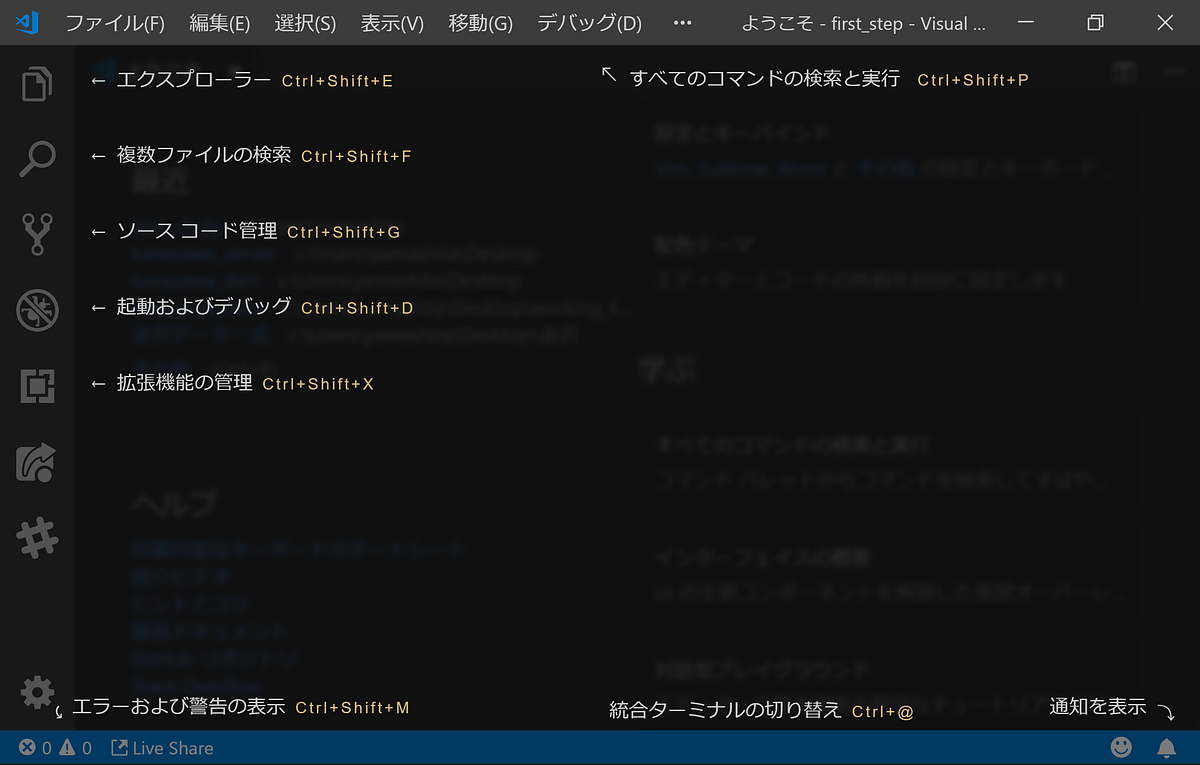Click the 拡張機能の管理 label

click(184, 383)
